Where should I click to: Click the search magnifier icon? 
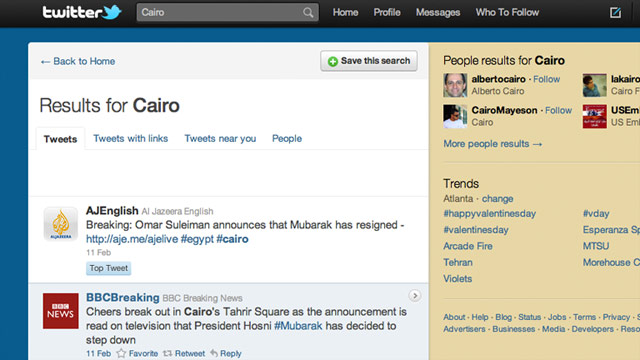coord(308,13)
